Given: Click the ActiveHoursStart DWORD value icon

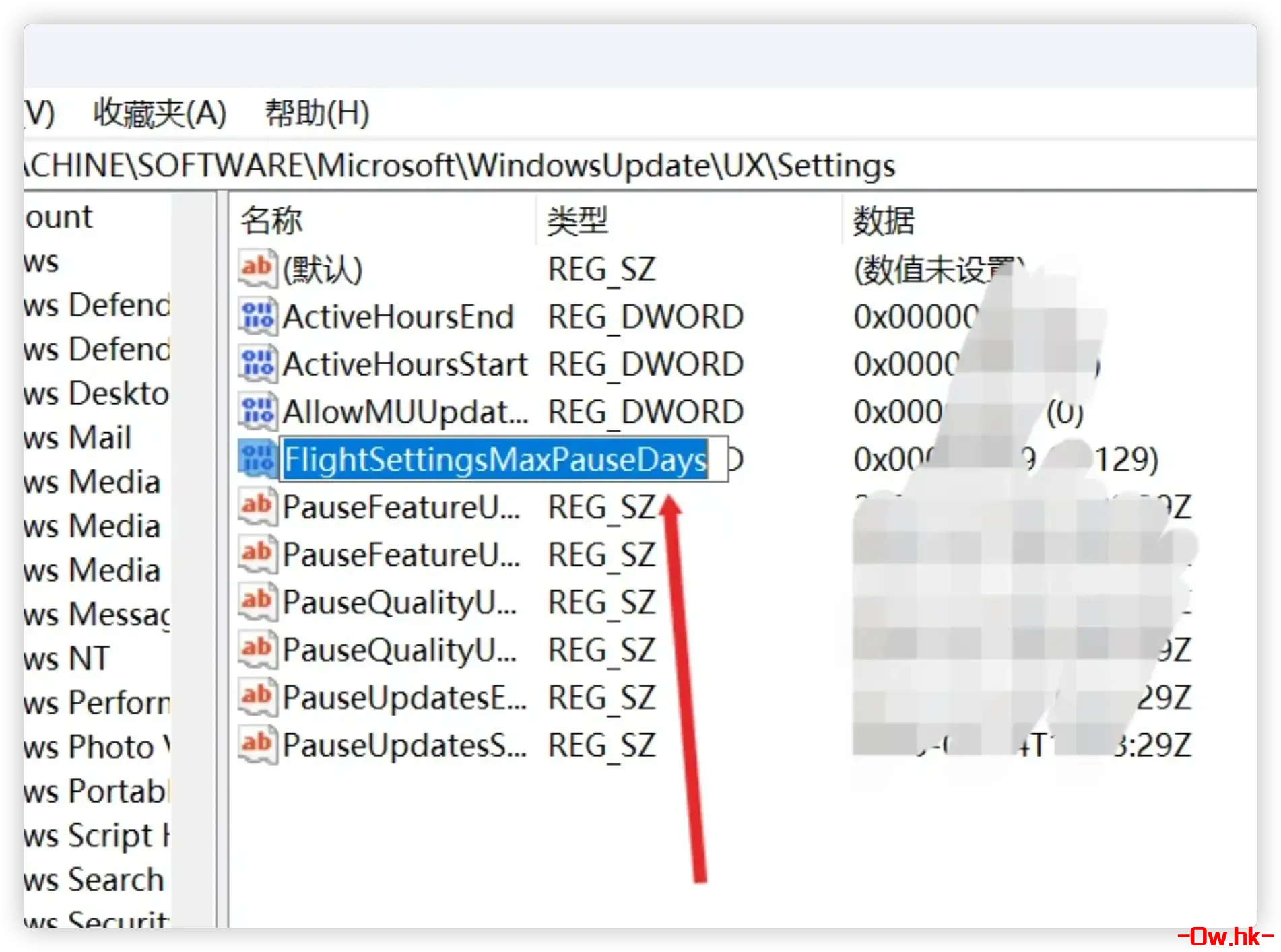Looking at the screenshot, I should 257,364.
